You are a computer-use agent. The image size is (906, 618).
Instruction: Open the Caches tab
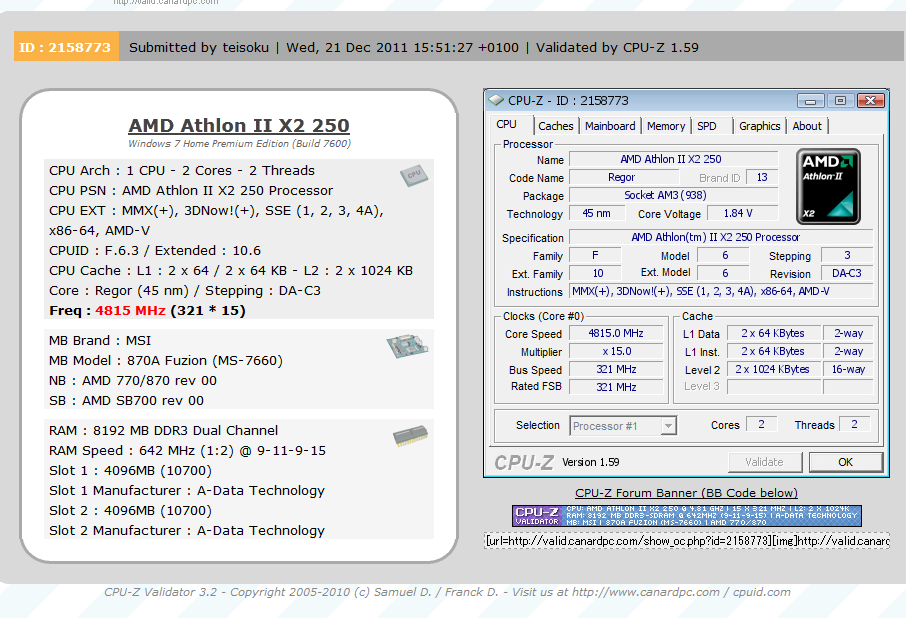point(556,126)
